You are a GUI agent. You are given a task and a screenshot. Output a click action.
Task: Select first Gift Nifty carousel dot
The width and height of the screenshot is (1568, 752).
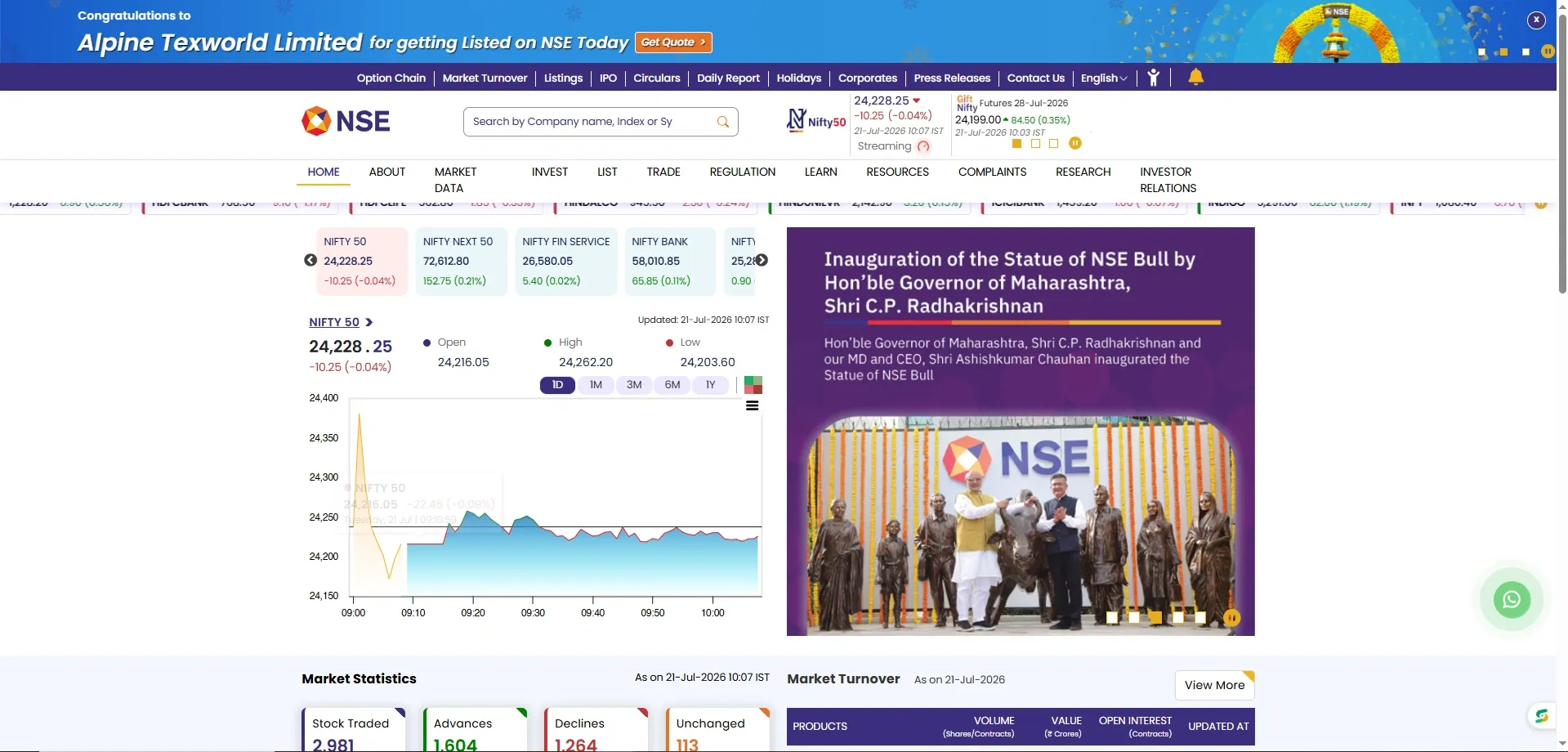1016,143
